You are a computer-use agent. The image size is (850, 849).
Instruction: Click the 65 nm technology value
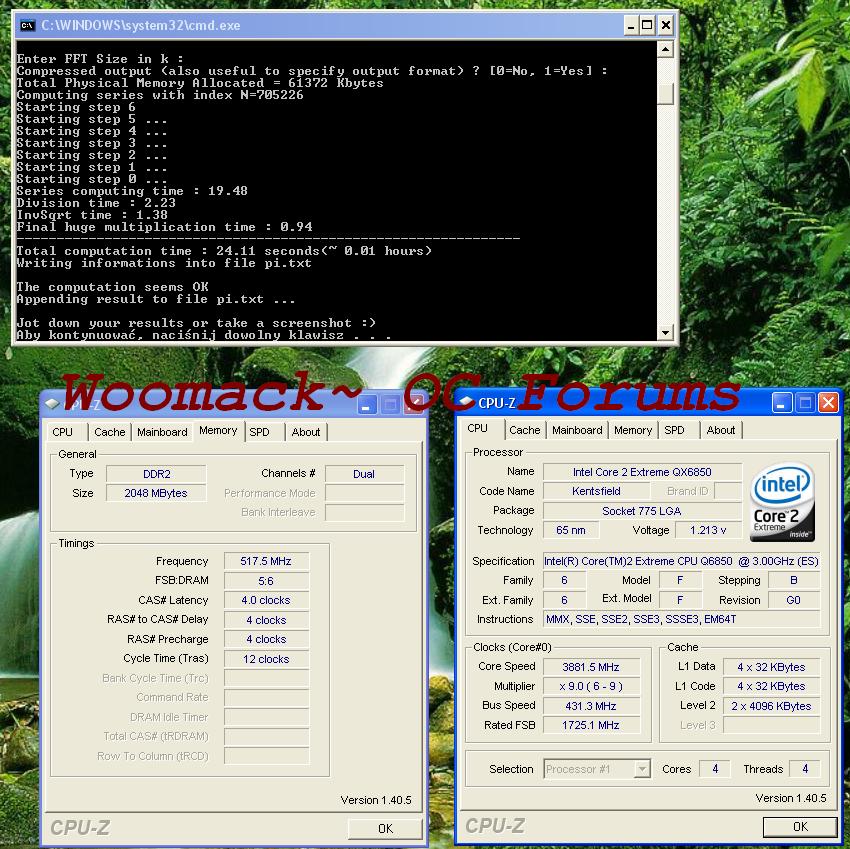[x=571, y=530]
